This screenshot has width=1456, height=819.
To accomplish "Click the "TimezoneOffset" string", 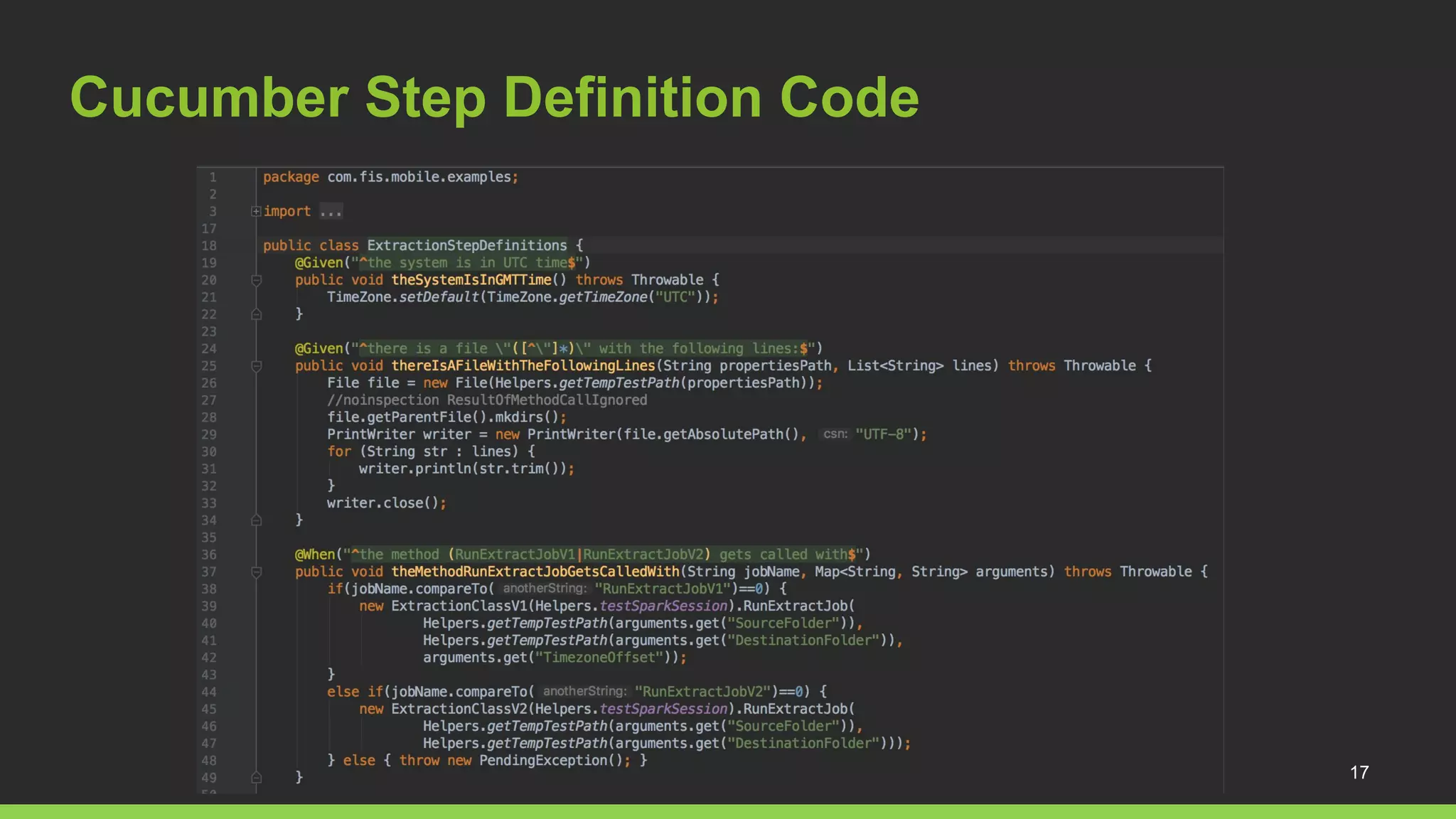I will [x=599, y=658].
